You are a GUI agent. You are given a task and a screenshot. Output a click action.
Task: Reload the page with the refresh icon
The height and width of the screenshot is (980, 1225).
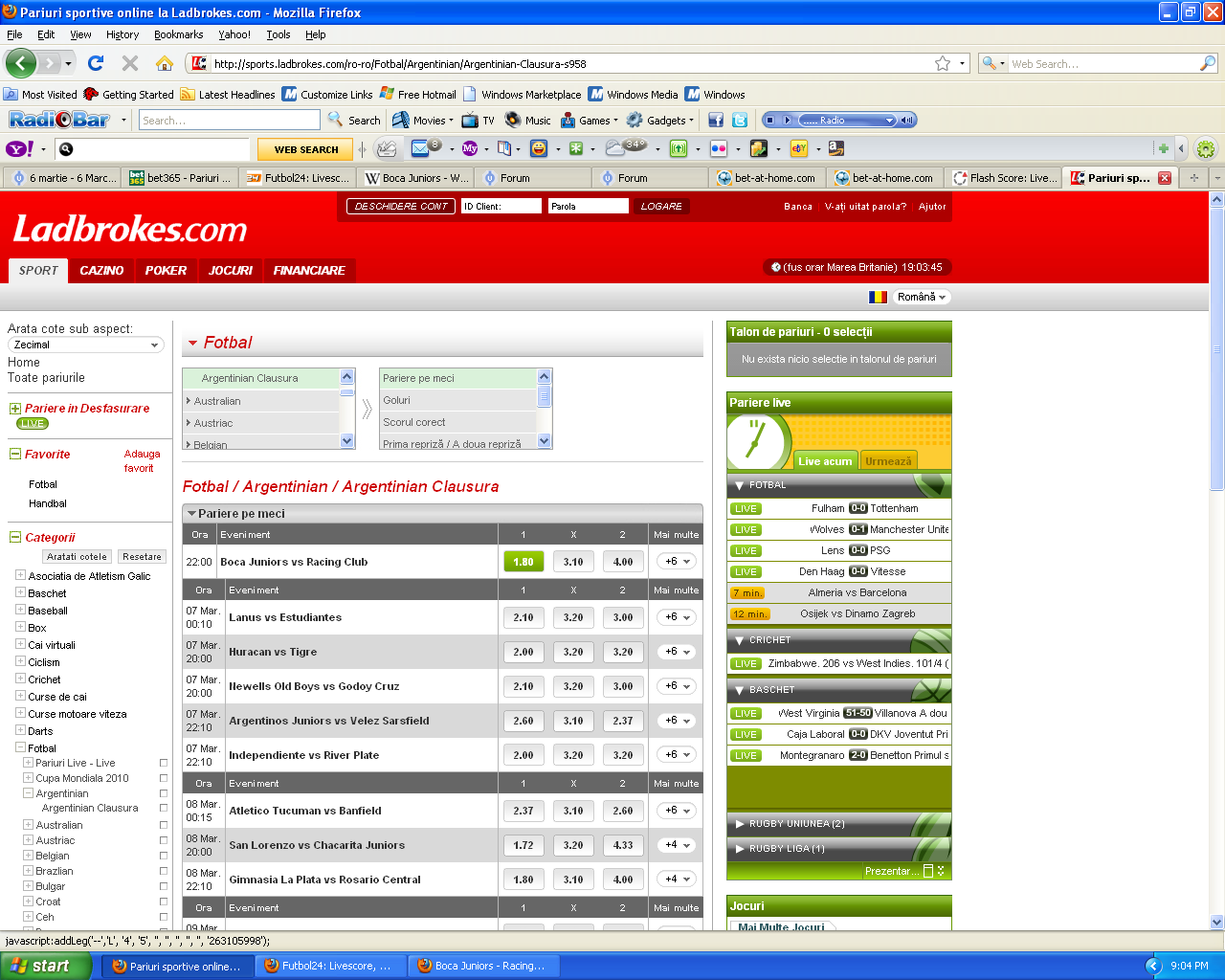96,63
